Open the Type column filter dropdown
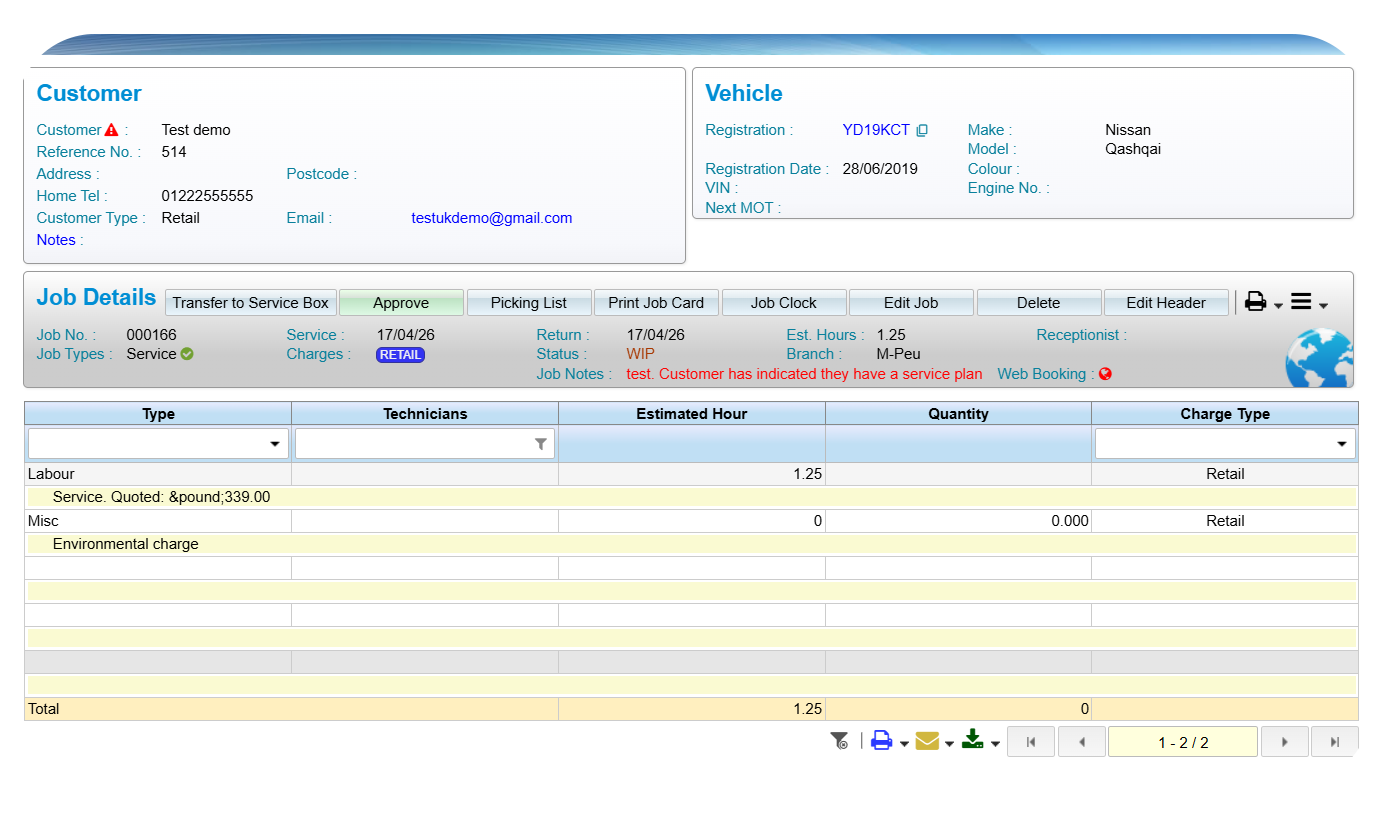The image size is (1390, 828). tap(275, 444)
